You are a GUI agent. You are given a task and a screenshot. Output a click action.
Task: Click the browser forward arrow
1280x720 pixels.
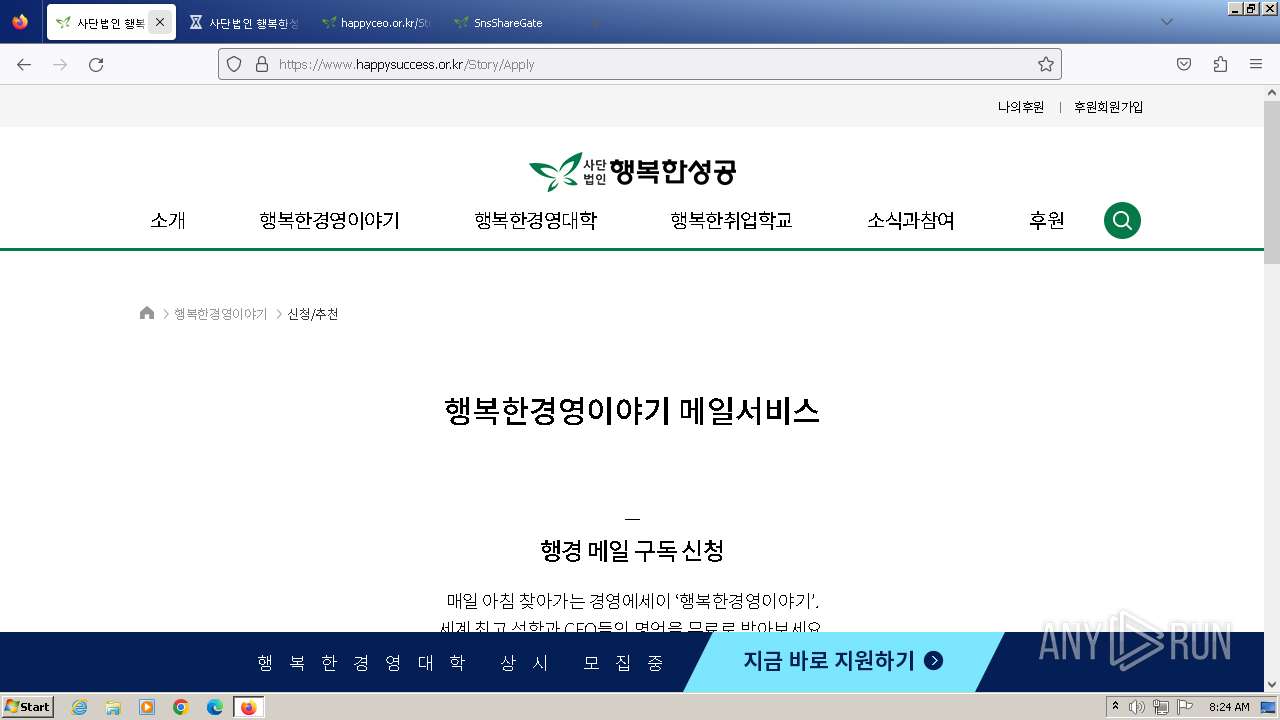[60, 64]
